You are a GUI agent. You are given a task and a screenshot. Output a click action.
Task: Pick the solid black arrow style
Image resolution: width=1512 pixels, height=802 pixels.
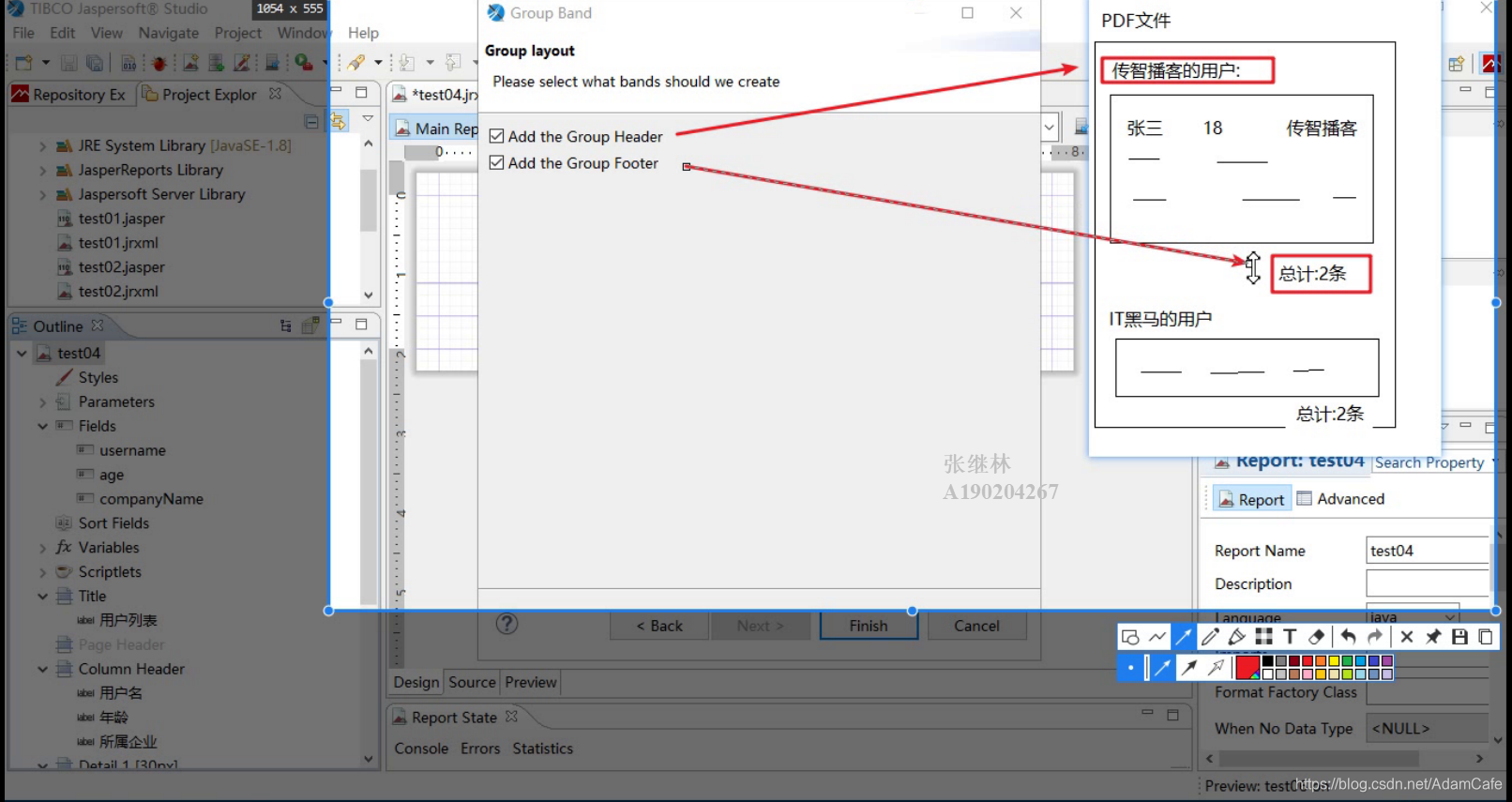pyautogui.click(x=1189, y=667)
